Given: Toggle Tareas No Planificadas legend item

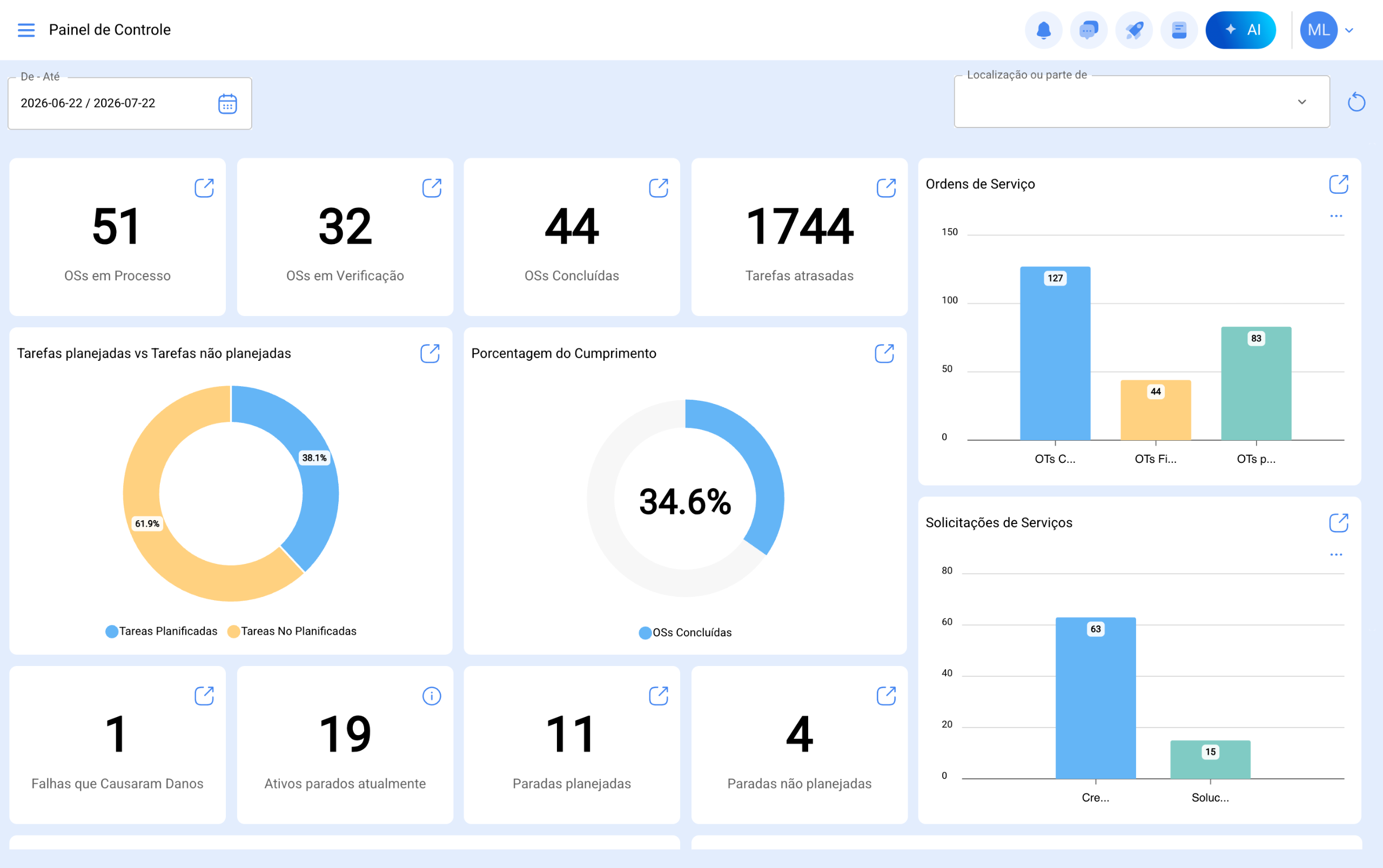Looking at the screenshot, I should tap(292, 631).
